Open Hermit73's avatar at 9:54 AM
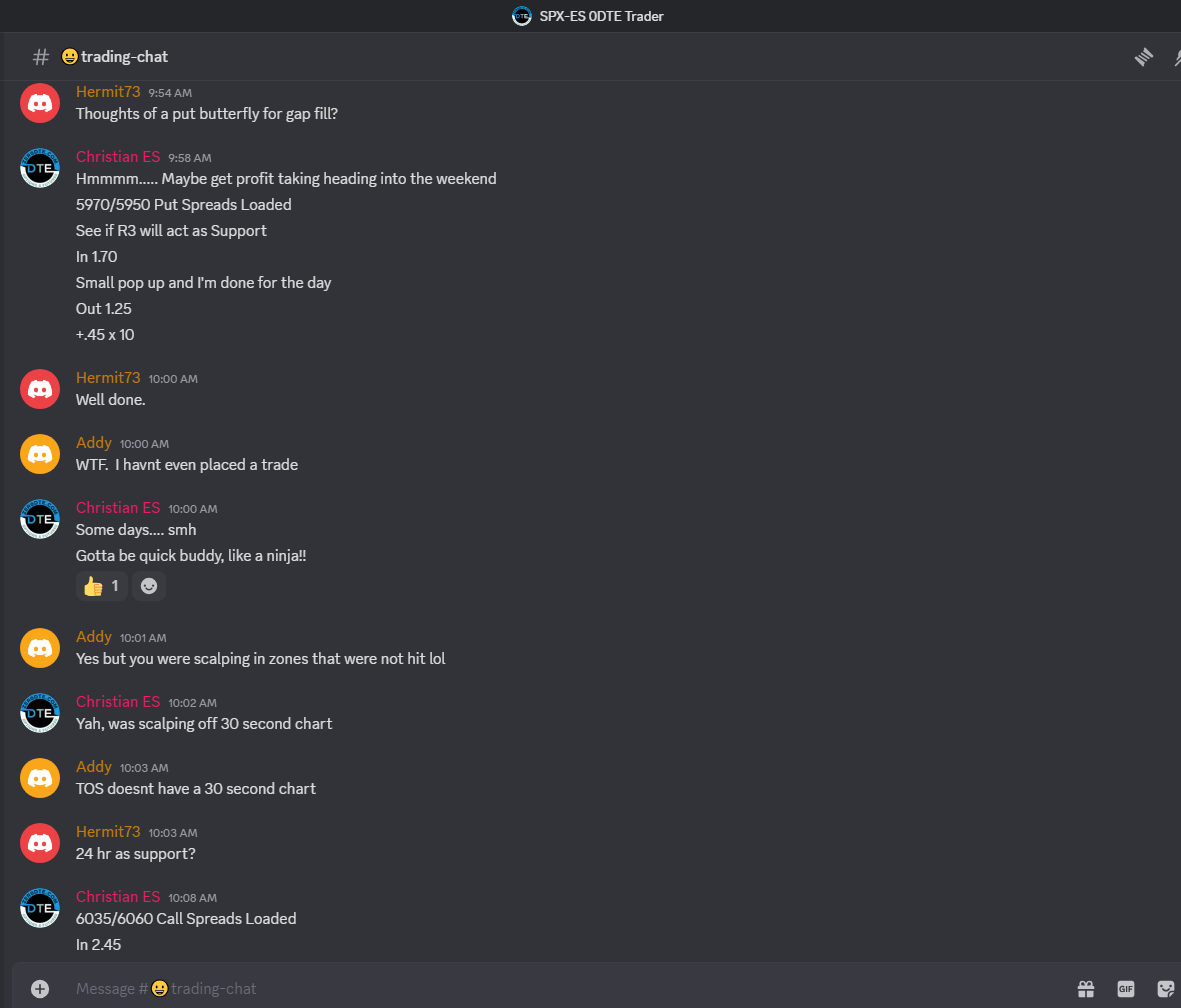 click(x=40, y=103)
